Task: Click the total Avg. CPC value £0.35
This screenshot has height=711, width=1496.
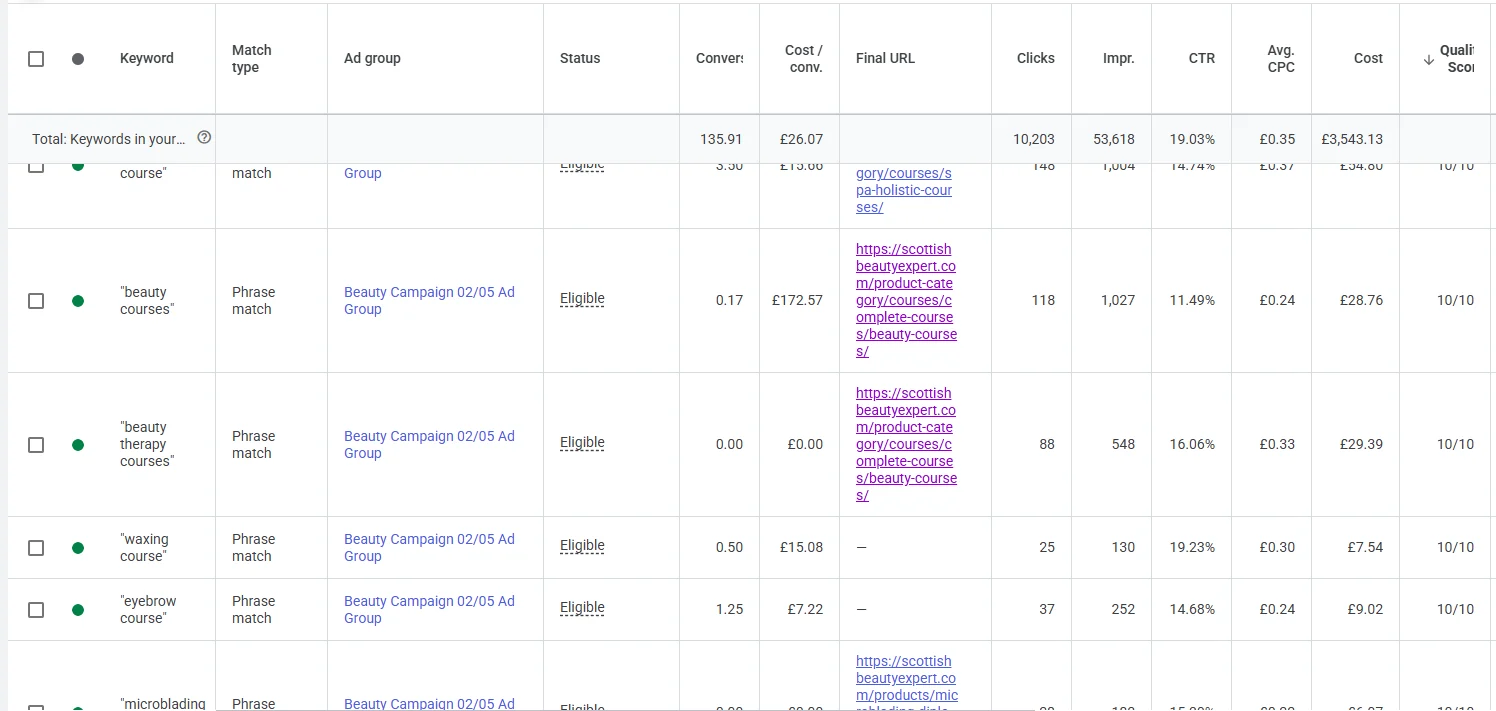Action: click(1277, 140)
